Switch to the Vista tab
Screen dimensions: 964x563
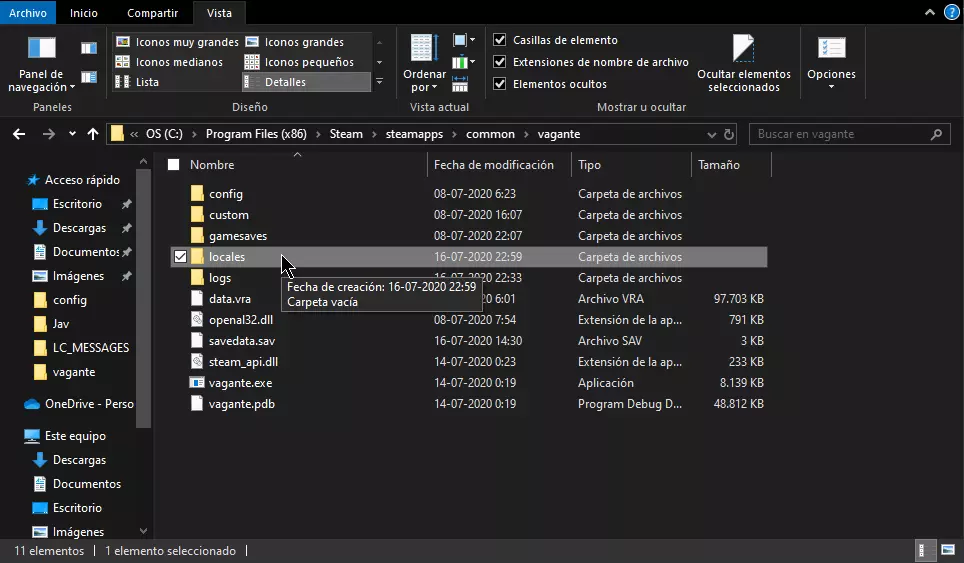pos(219,12)
